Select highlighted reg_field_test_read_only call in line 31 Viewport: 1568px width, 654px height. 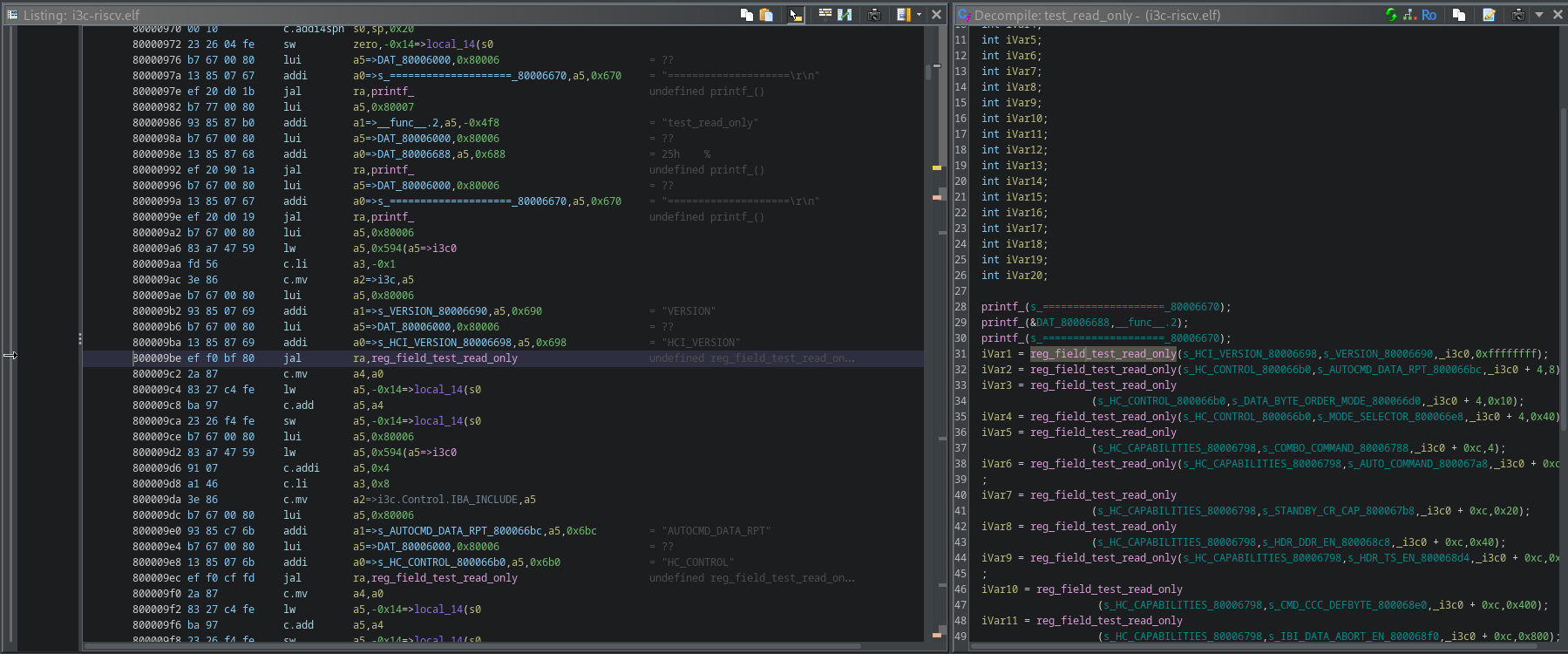pyautogui.click(x=1103, y=354)
